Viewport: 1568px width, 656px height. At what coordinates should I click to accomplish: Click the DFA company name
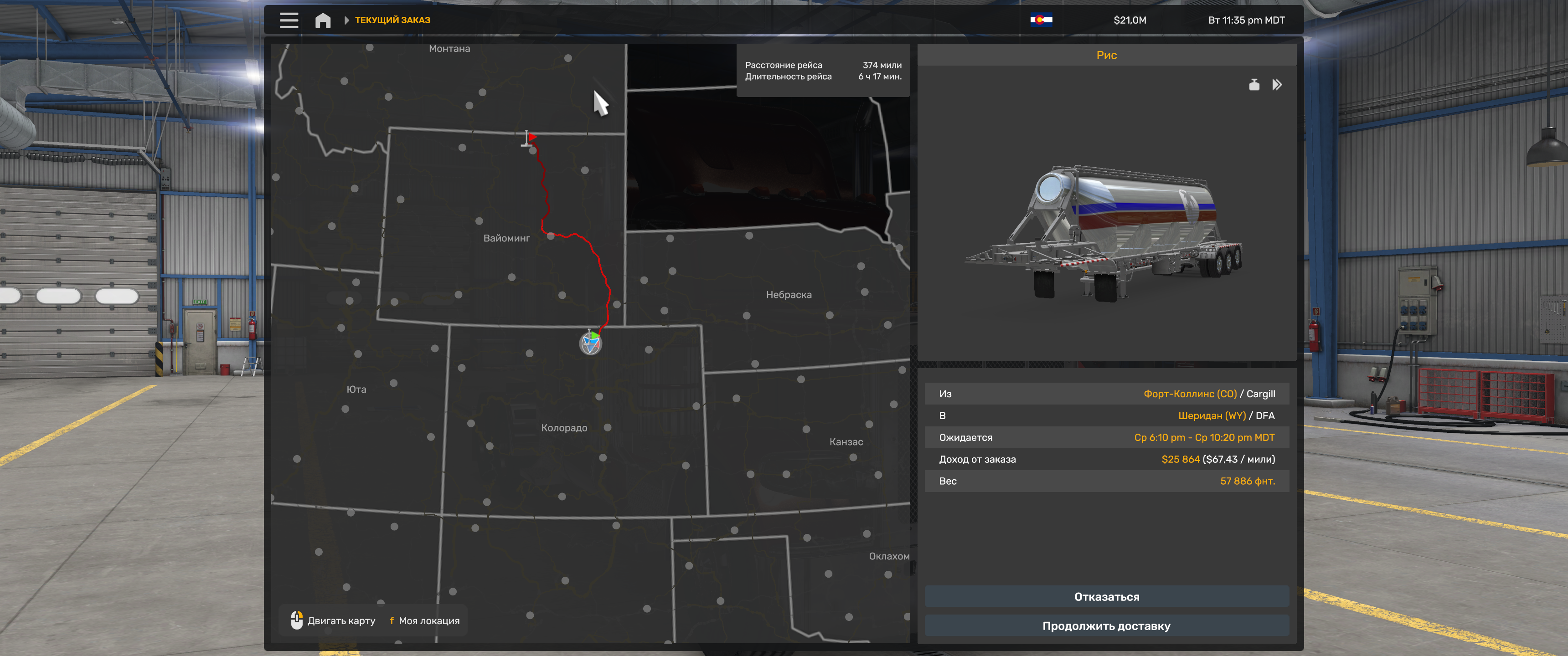(x=1265, y=415)
